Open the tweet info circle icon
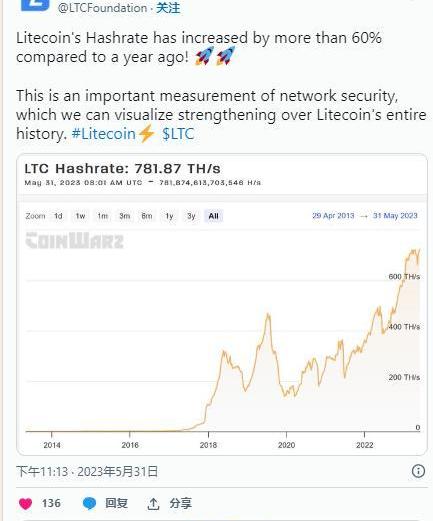This screenshot has width=433, height=521. (418, 471)
